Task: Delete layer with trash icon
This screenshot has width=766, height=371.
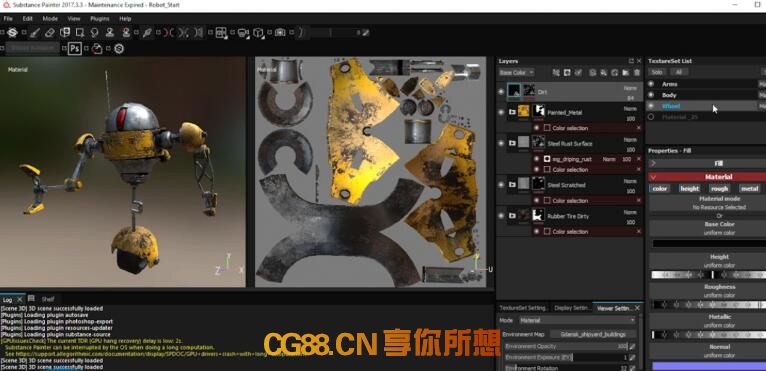Action: [x=637, y=73]
